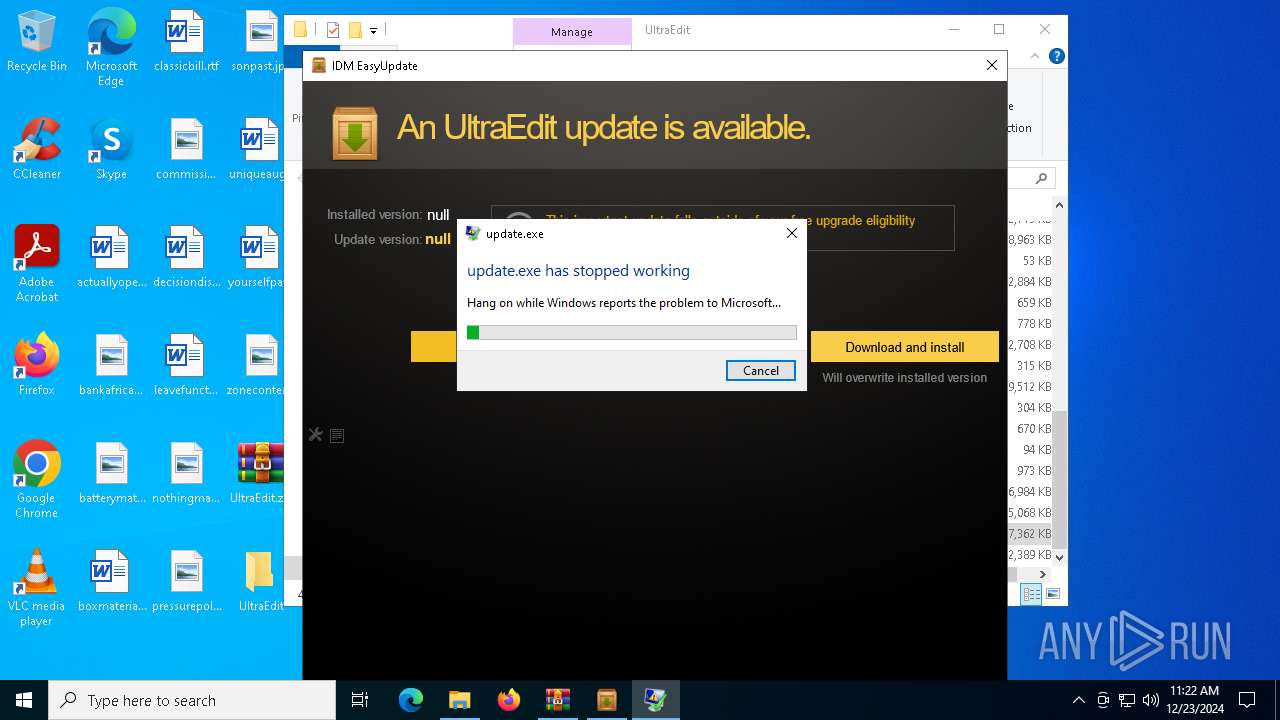Screen dimensions: 1280x720
Task: Click the log list icon in EasyUpdate
Action: tap(337, 435)
